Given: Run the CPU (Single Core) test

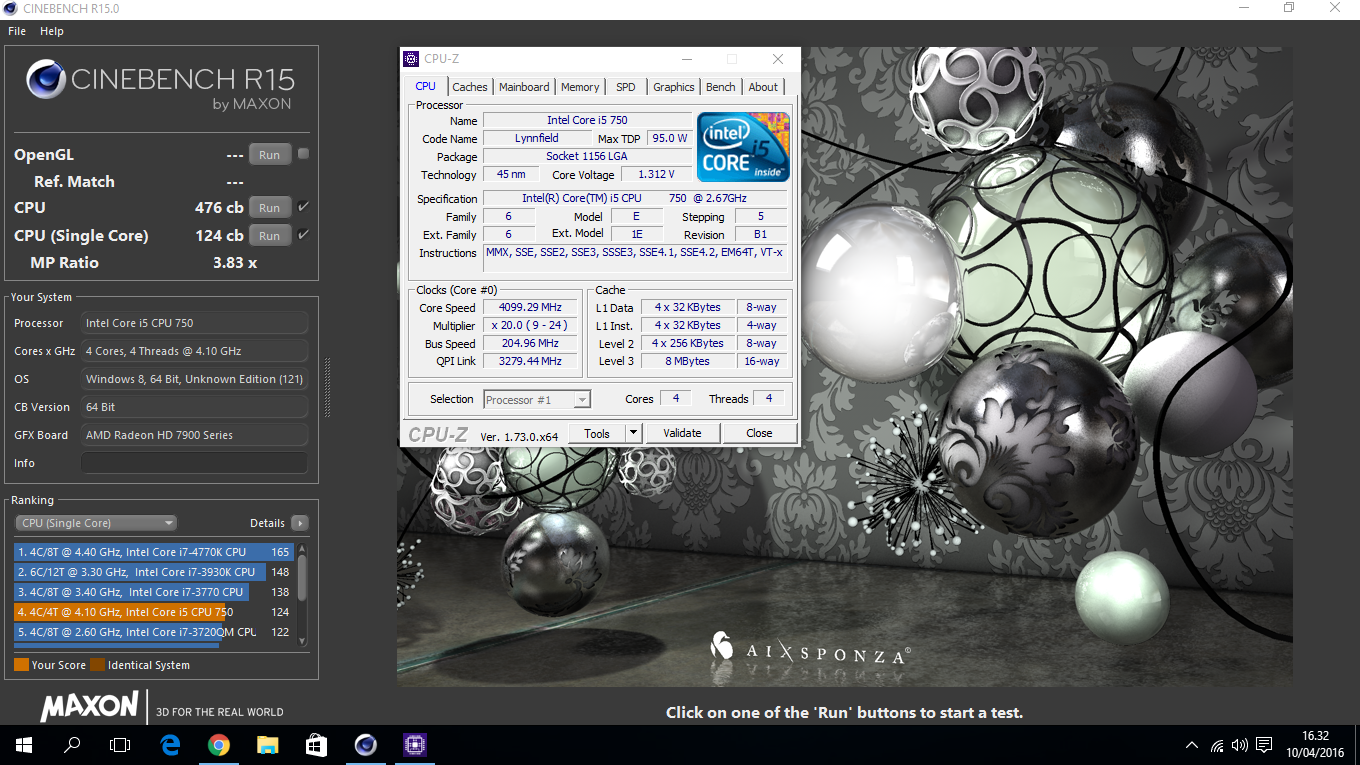Looking at the screenshot, I should [x=270, y=236].
